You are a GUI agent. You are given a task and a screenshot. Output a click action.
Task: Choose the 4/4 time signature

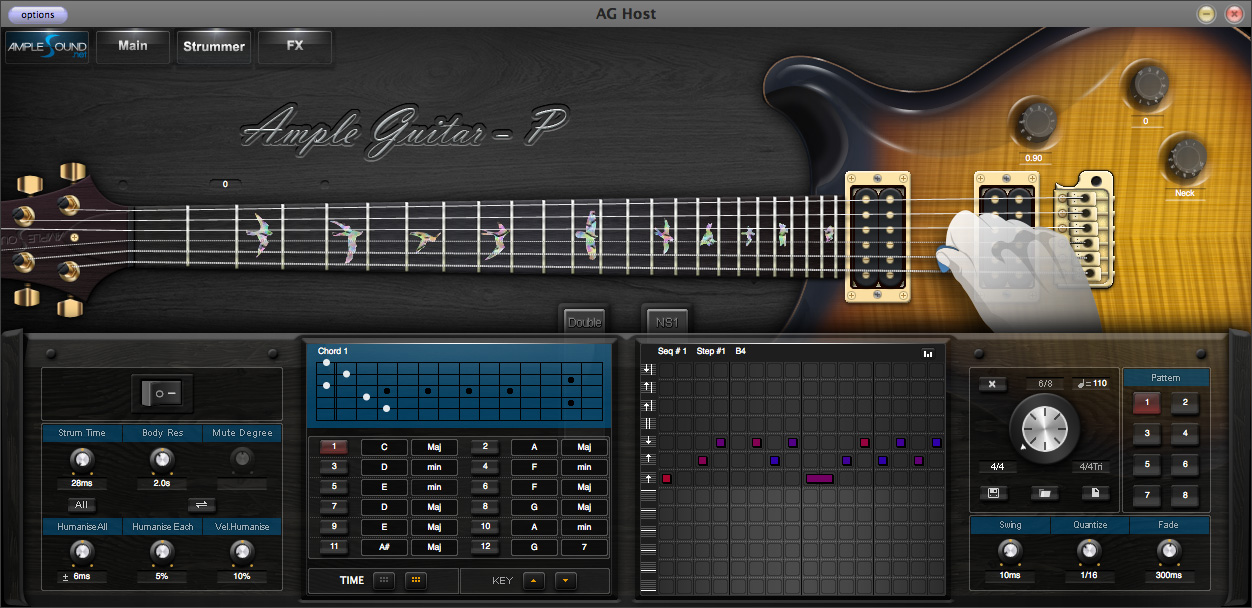pos(997,467)
